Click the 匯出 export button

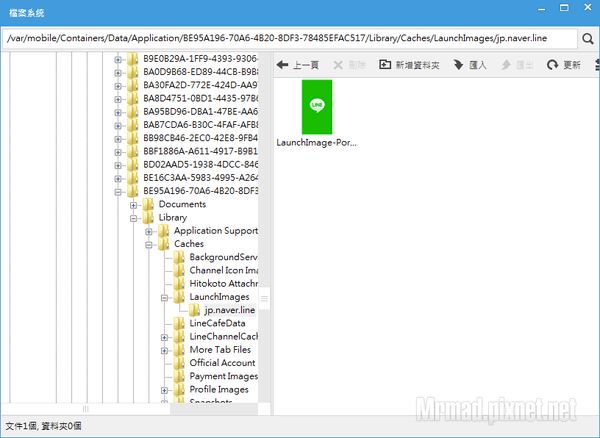(517, 65)
